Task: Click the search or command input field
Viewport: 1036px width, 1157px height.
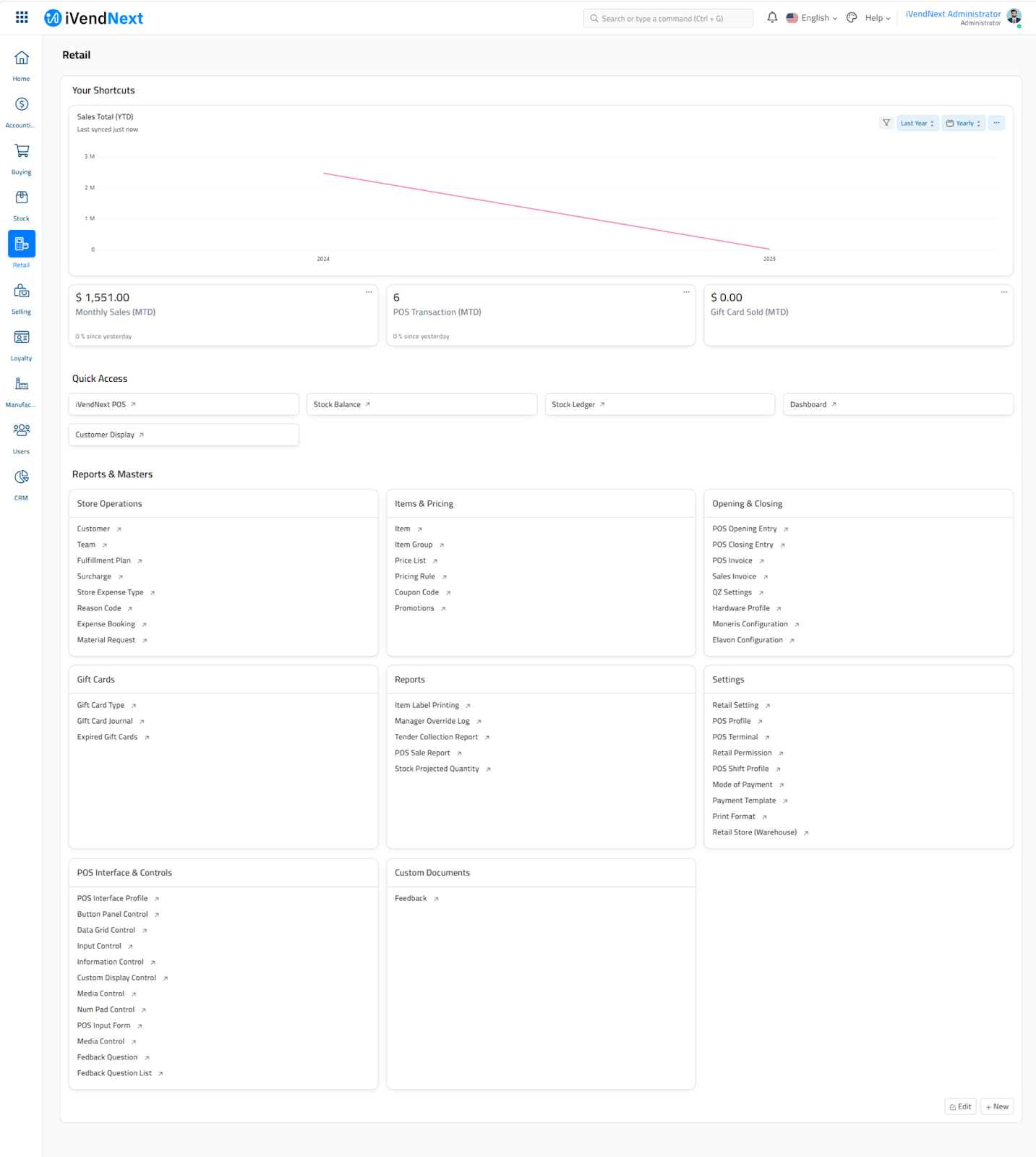Action: (668, 18)
